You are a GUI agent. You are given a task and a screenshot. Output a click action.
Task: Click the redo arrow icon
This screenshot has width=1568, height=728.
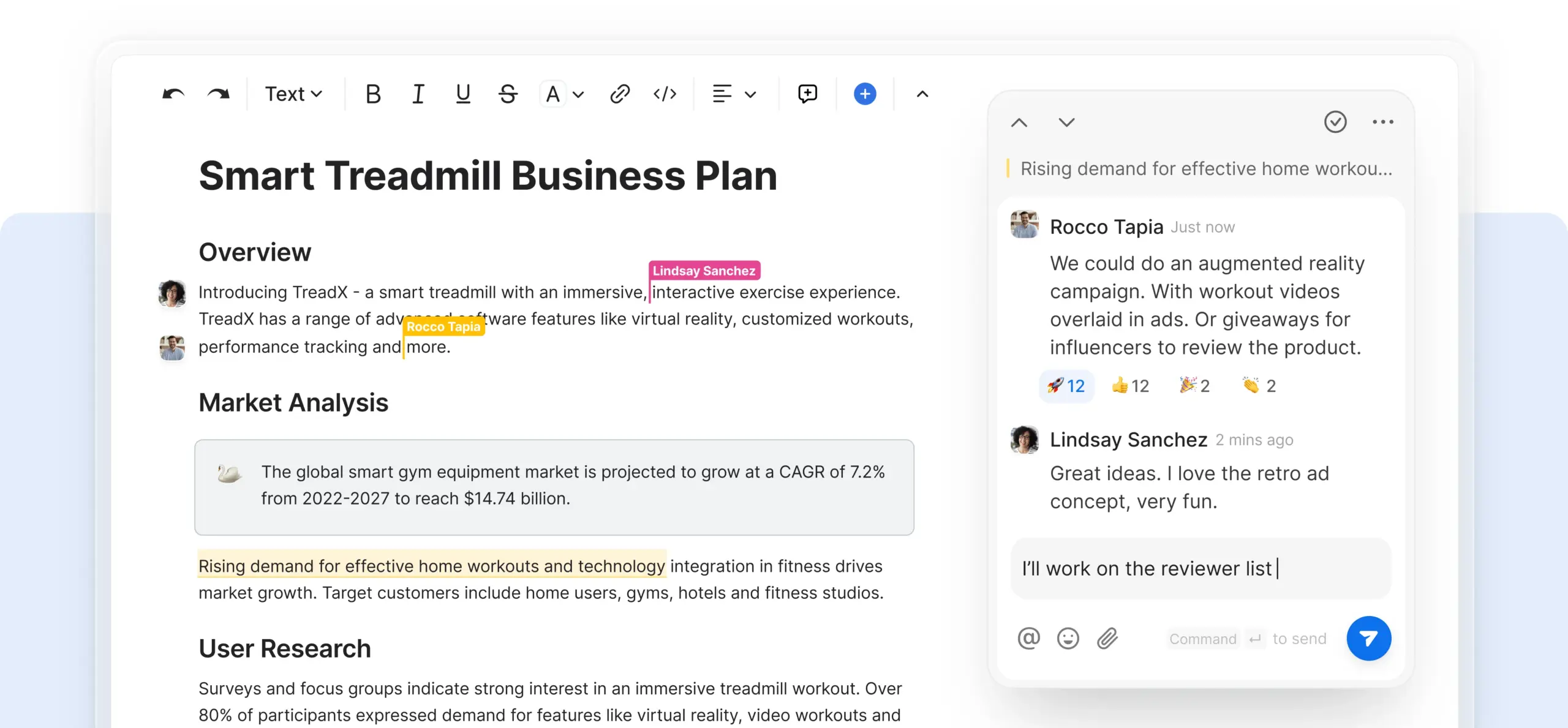(218, 94)
